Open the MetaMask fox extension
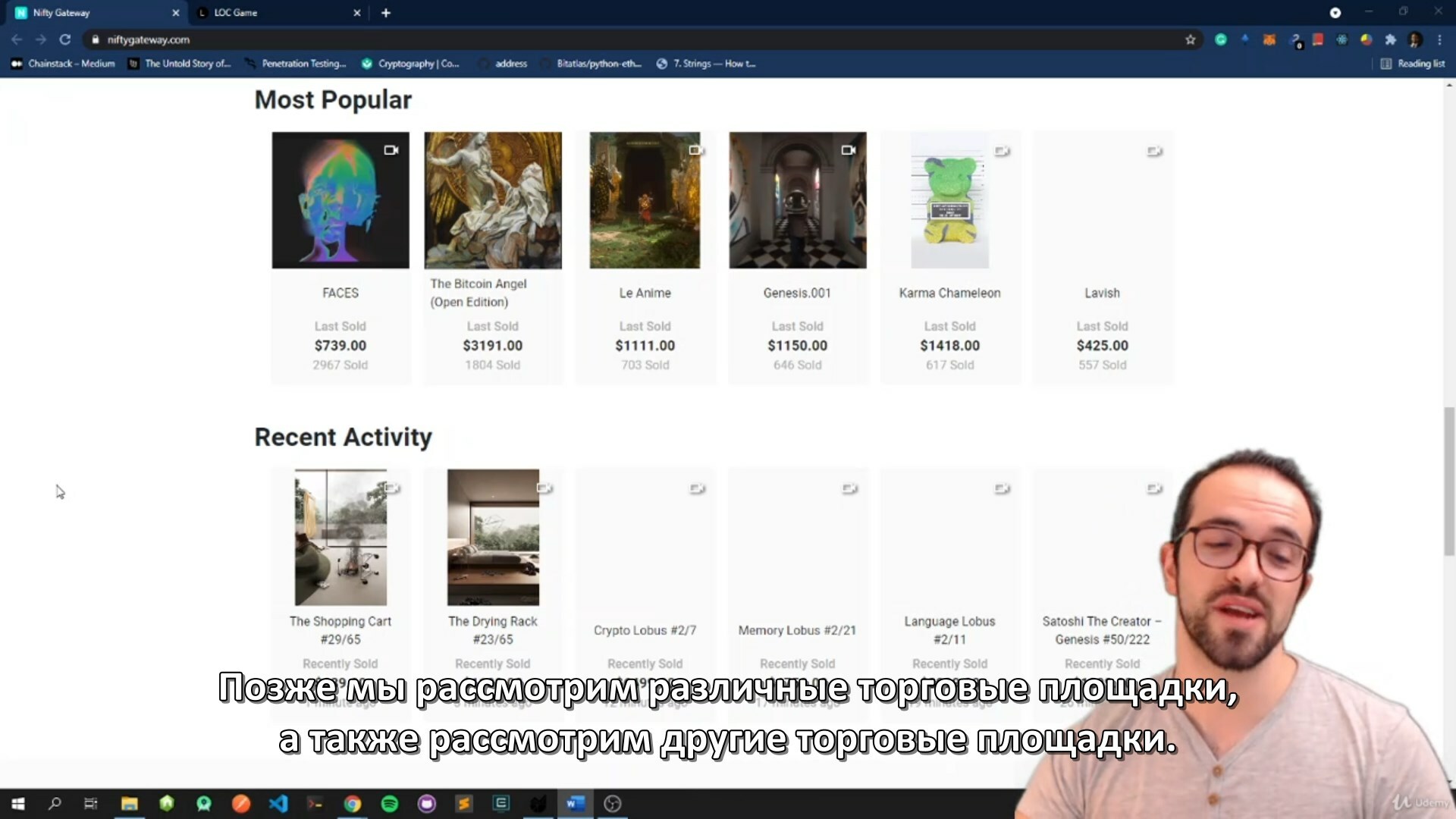 click(x=1269, y=39)
